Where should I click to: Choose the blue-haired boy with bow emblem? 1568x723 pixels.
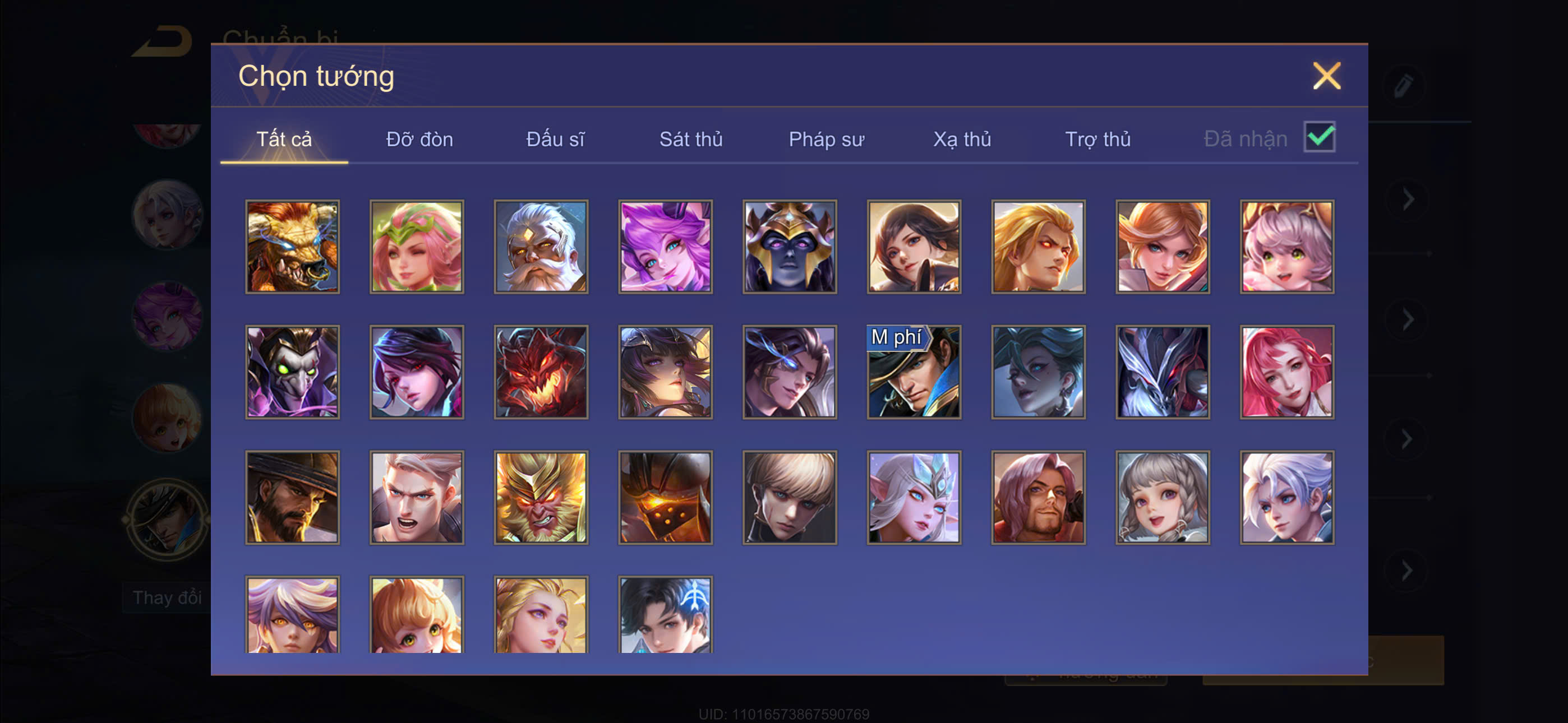(x=665, y=615)
